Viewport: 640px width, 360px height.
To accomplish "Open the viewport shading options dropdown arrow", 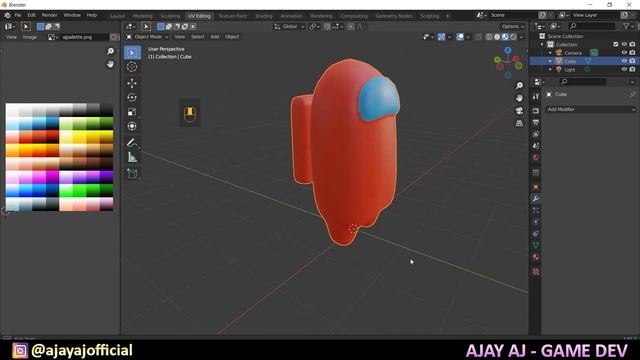I will 521,37.
